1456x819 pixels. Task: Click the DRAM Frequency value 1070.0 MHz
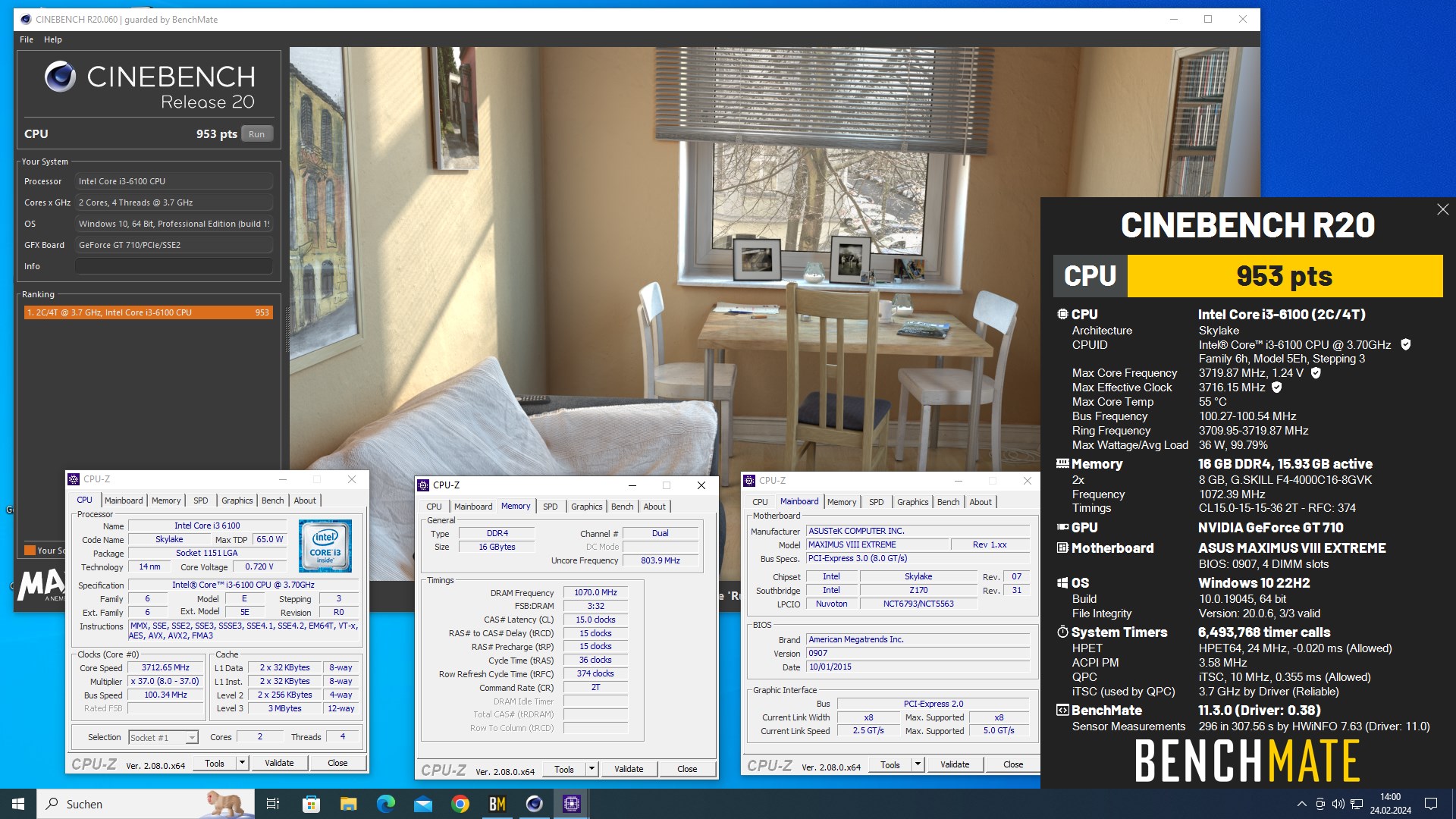595,593
